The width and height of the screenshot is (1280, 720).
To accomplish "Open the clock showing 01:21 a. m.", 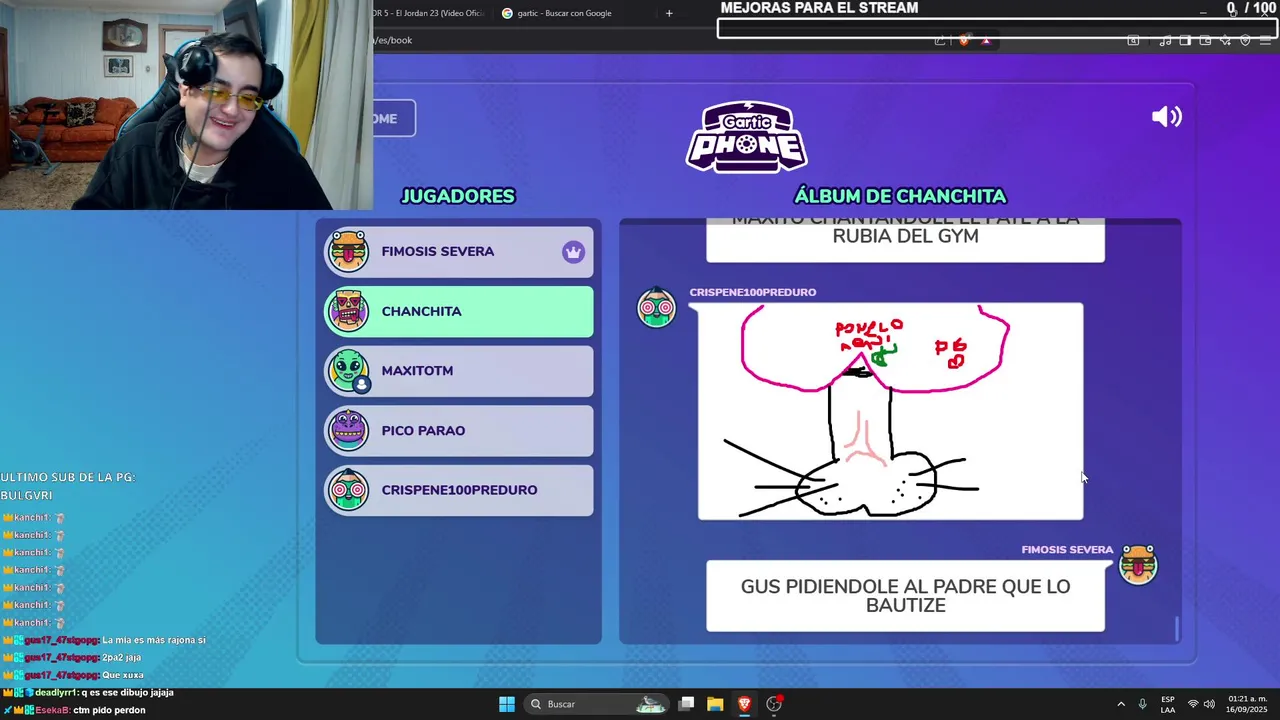I will [1247, 704].
